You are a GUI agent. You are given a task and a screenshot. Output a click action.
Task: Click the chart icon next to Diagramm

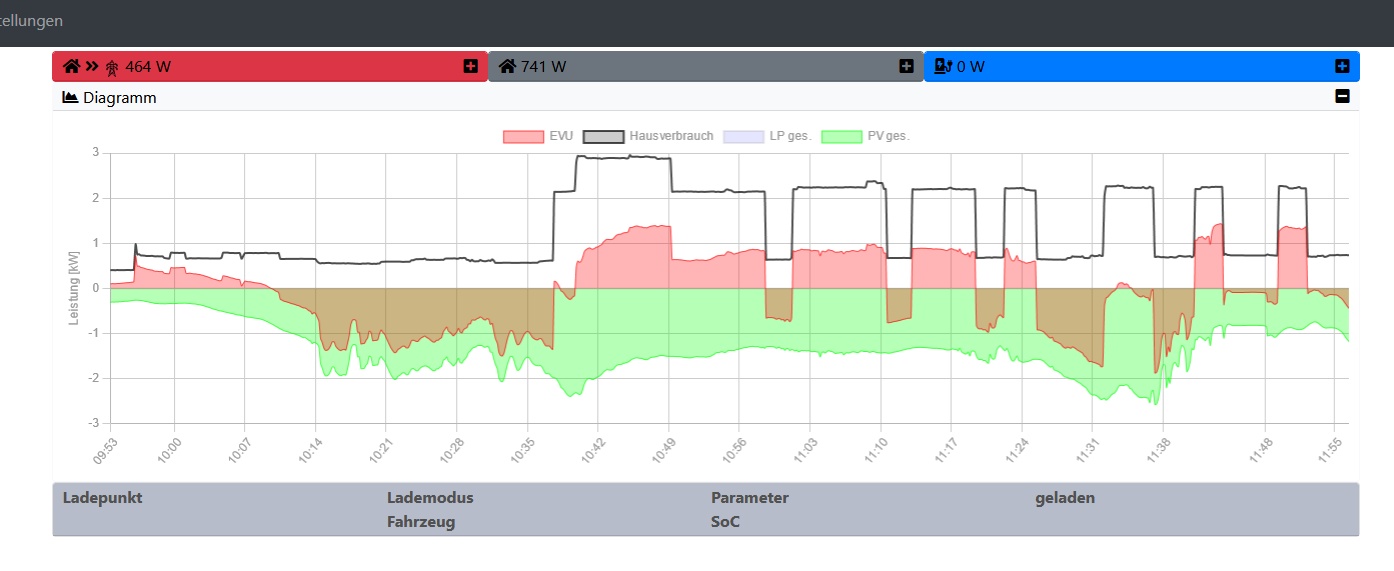70,98
